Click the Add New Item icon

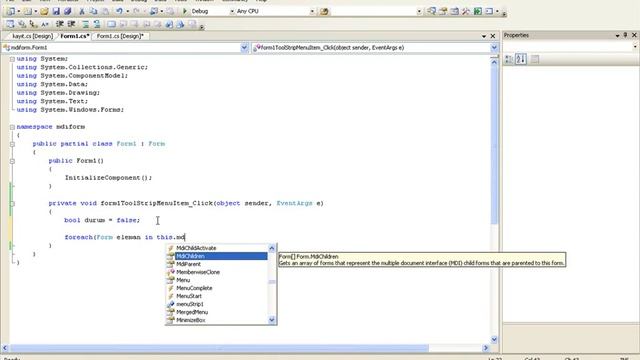(x=27, y=11)
